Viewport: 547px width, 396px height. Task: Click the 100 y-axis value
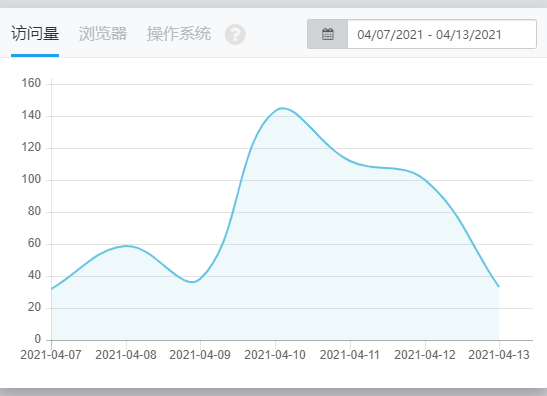(x=31, y=179)
